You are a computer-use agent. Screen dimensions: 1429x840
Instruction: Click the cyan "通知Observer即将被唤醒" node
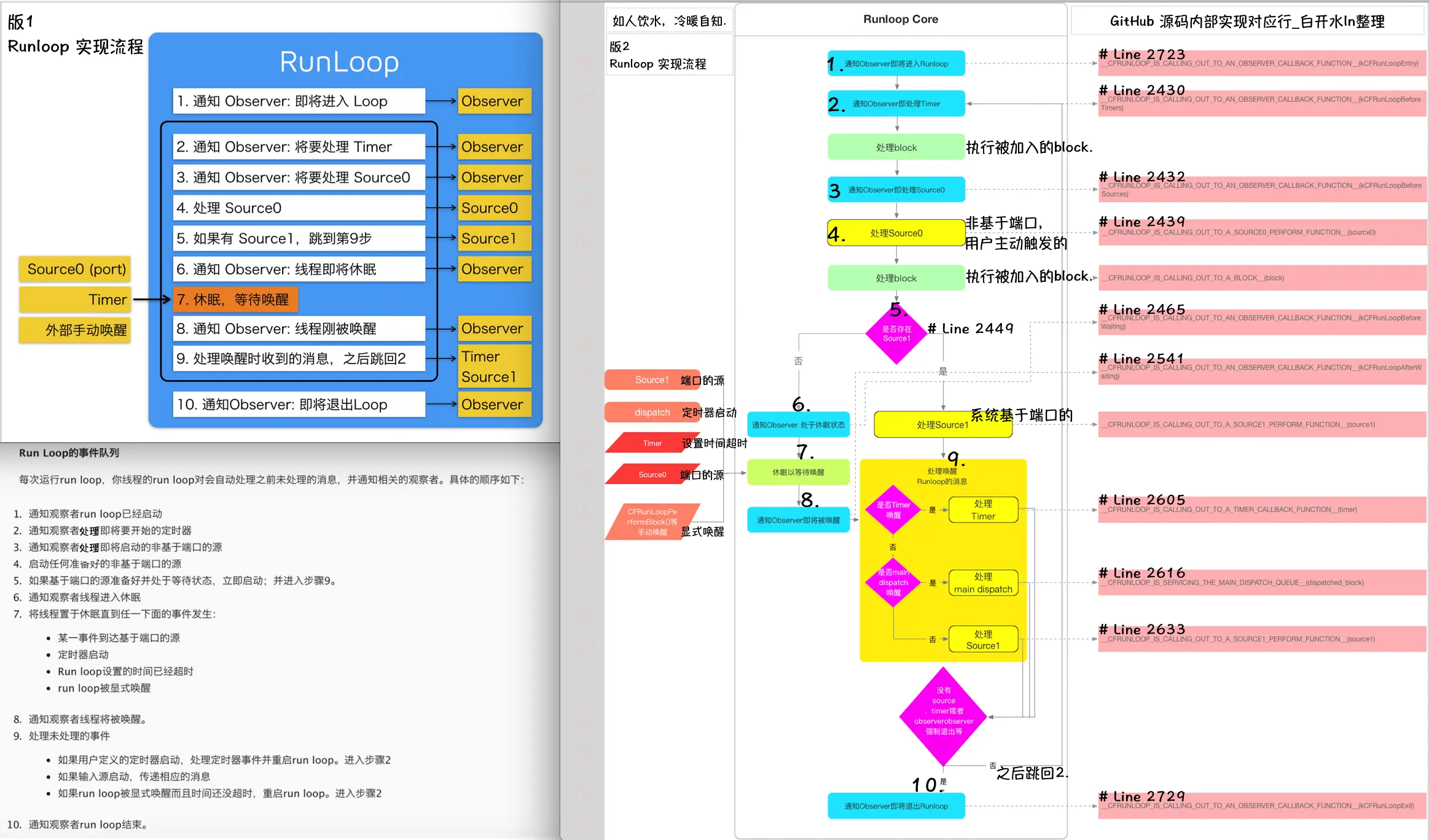[798, 520]
